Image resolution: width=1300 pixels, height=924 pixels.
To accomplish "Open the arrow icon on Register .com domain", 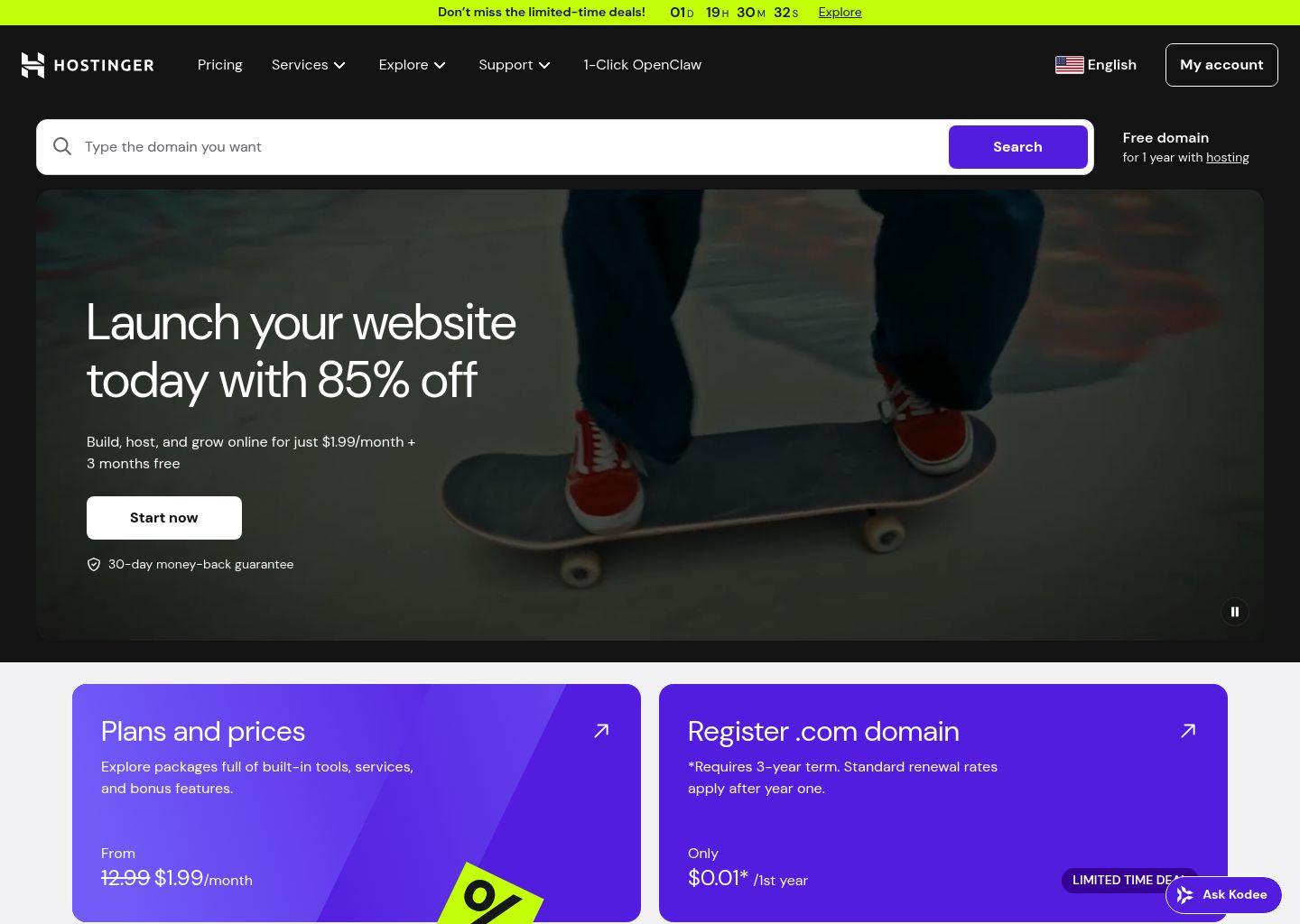I will point(1188,731).
